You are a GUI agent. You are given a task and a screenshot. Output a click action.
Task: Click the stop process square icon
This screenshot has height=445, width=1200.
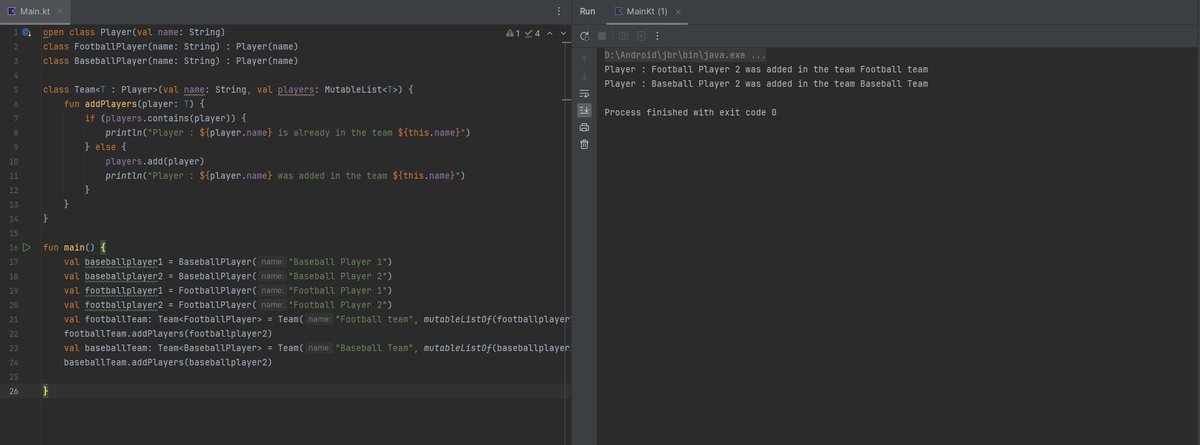click(x=603, y=35)
